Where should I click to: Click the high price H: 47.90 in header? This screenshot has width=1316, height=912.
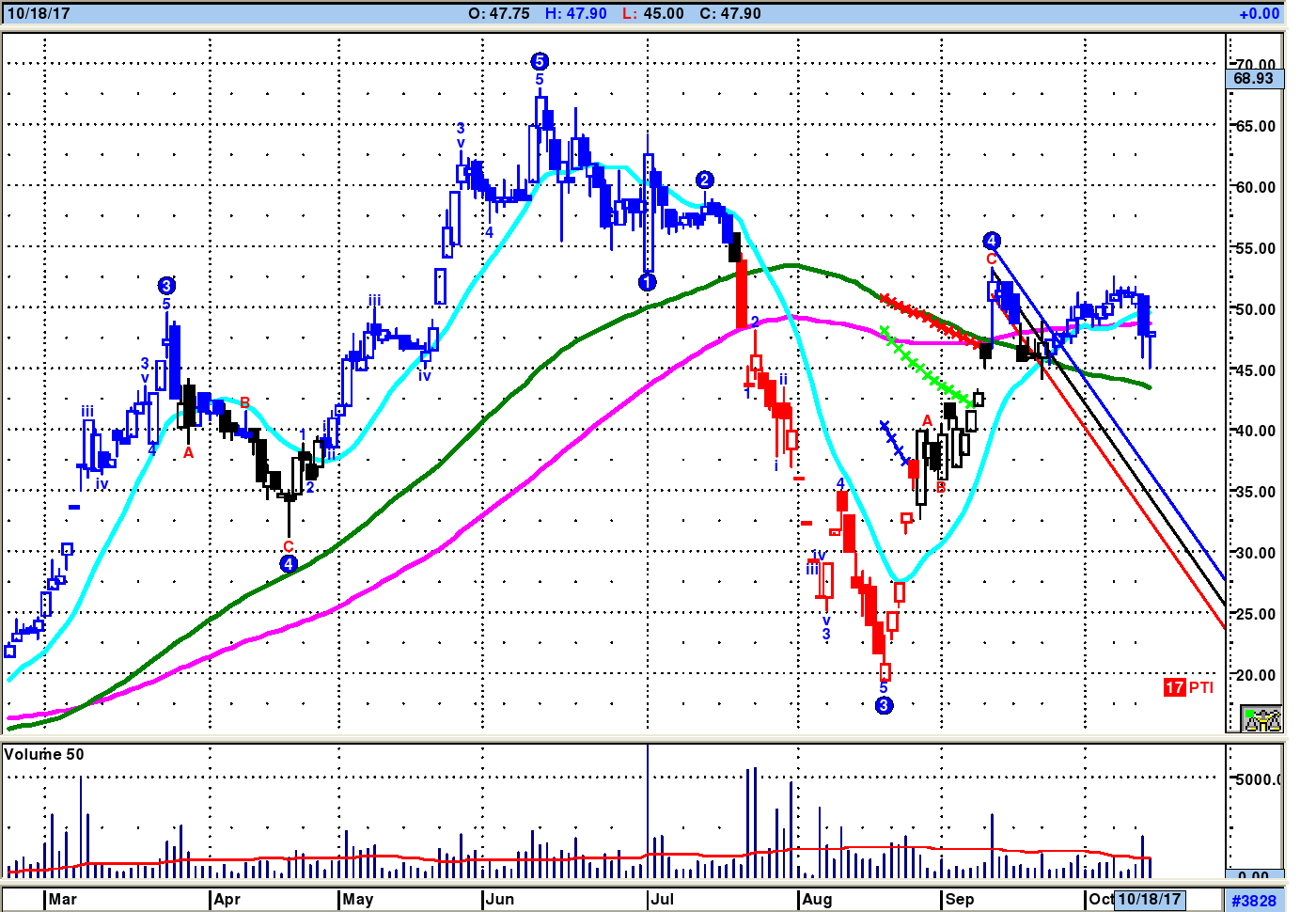coord(575,14)
